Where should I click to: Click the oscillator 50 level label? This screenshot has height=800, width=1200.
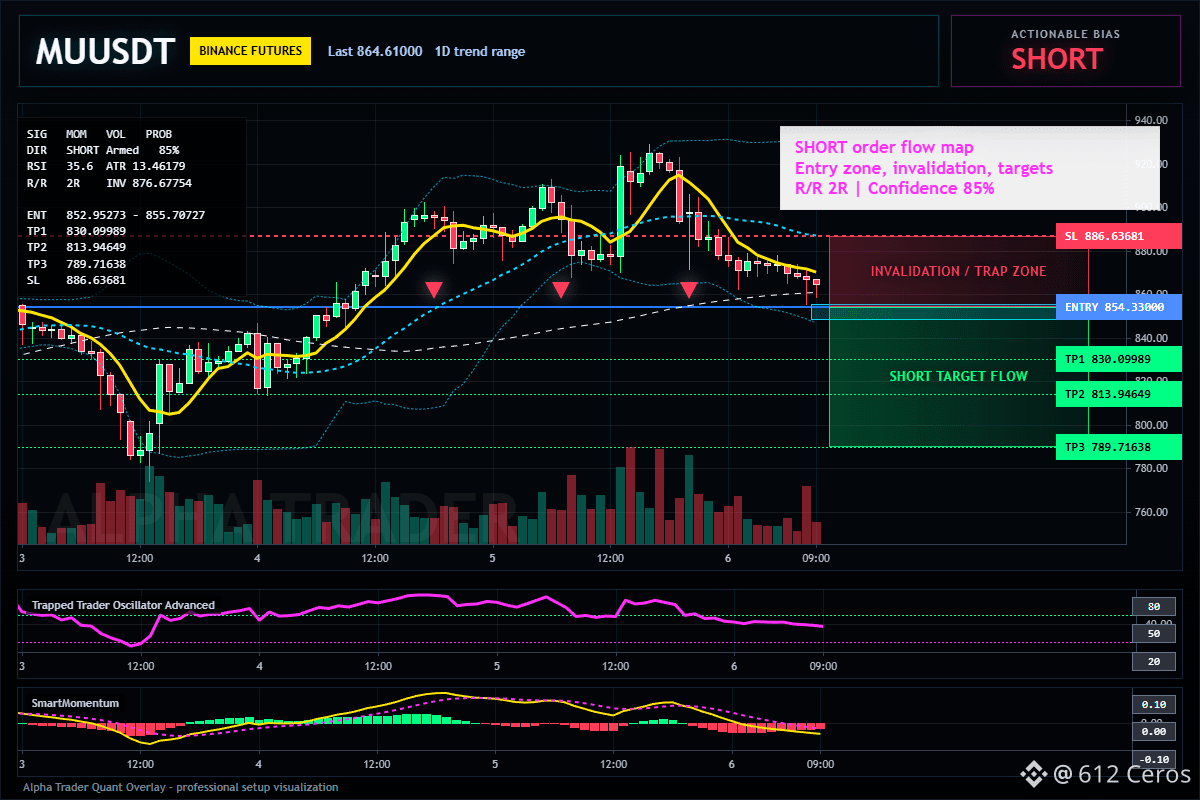pos(1153,633)
